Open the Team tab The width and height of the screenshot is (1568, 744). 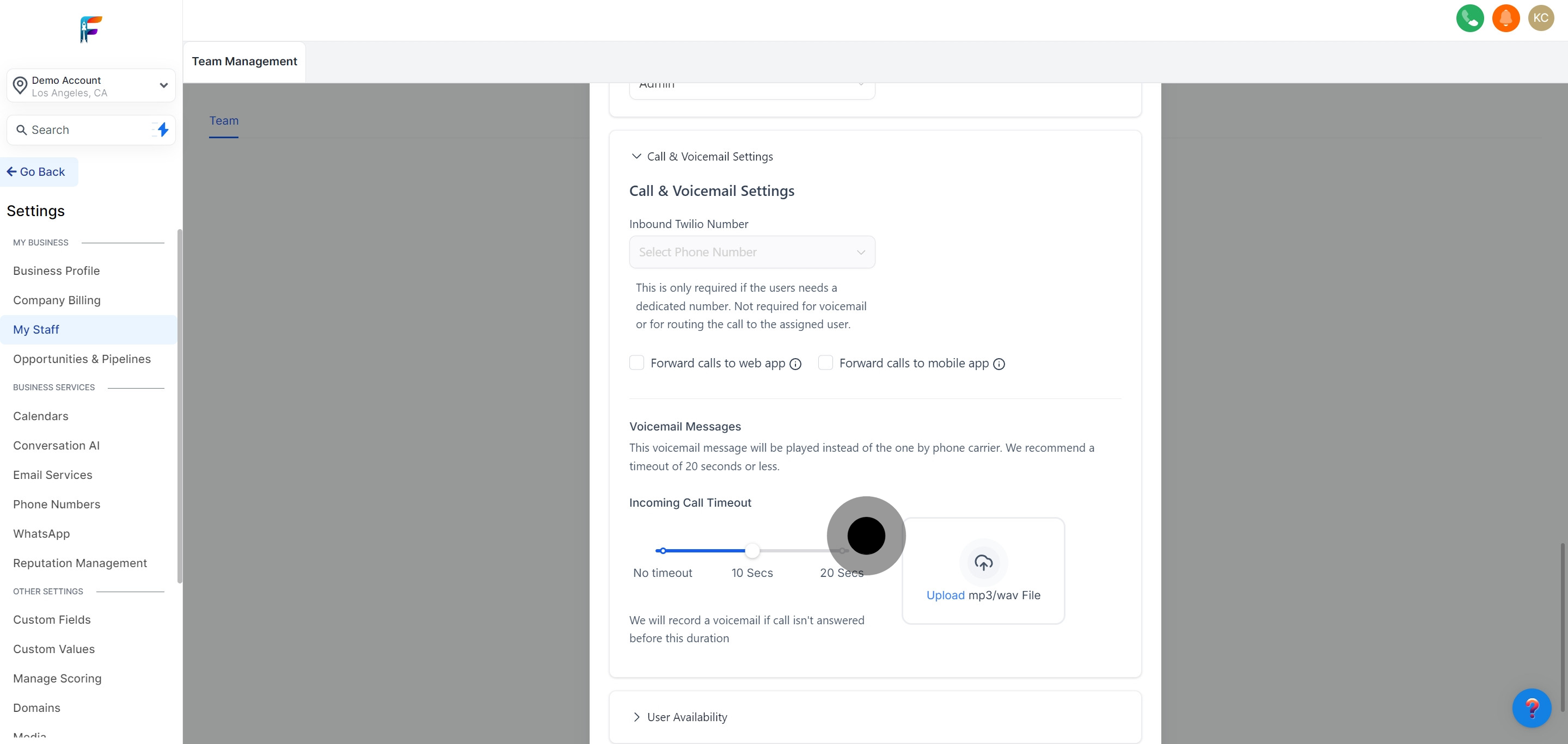(223, 121)
